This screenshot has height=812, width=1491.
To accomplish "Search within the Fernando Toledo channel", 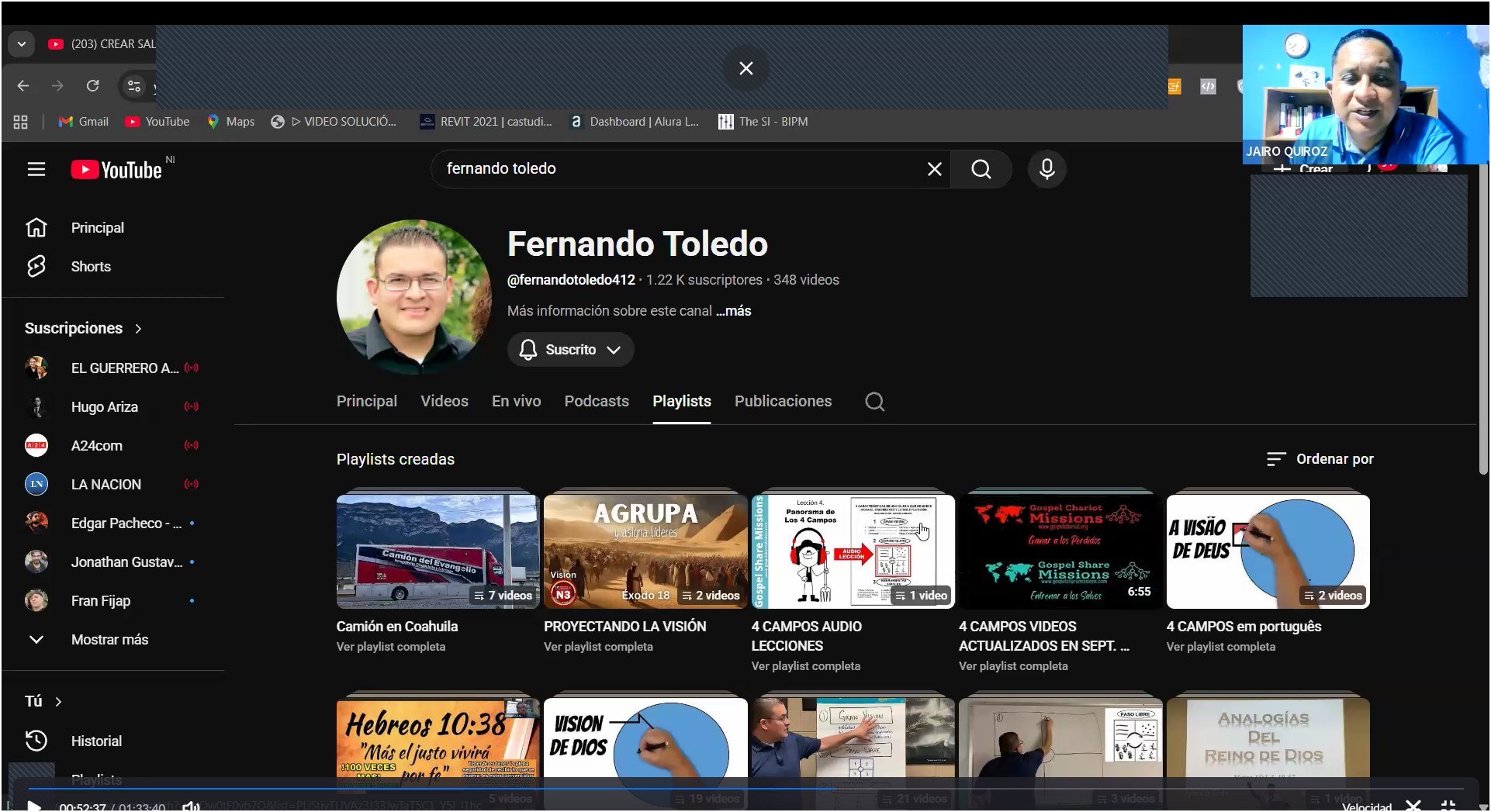I will point(875,402).
